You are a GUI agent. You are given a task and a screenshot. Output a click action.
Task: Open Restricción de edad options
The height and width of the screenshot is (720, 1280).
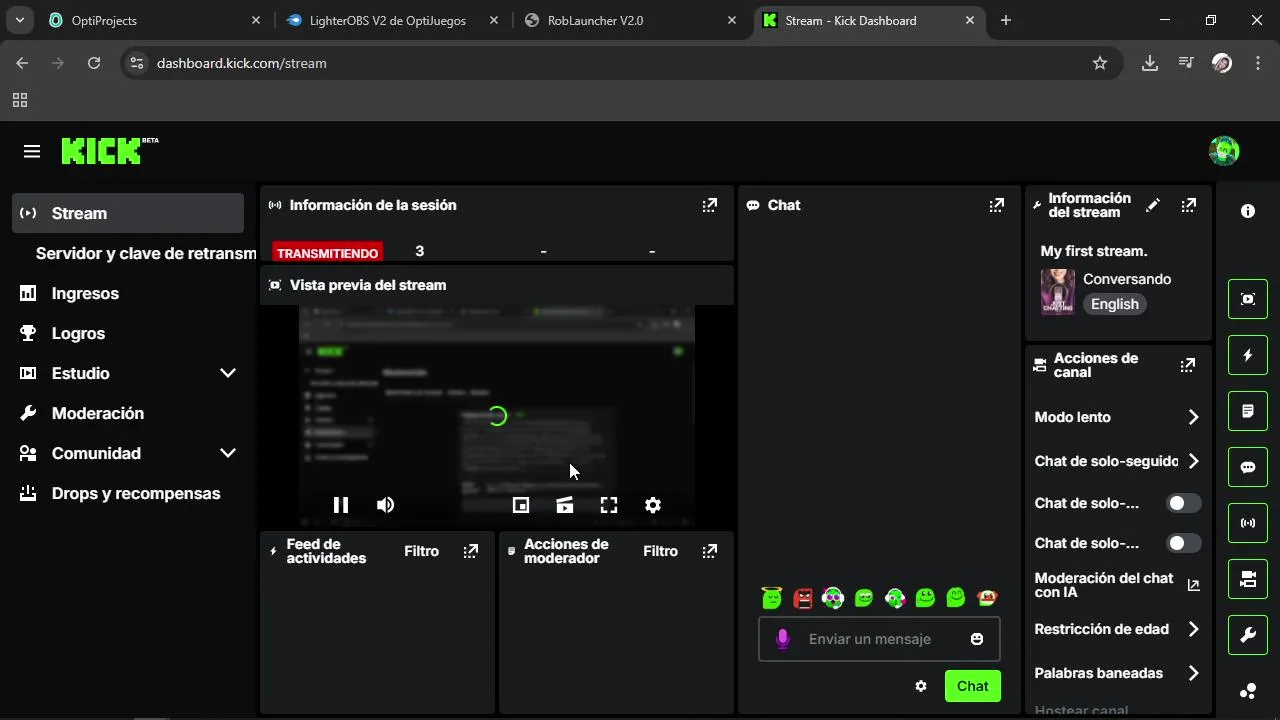pos(1117,629)
